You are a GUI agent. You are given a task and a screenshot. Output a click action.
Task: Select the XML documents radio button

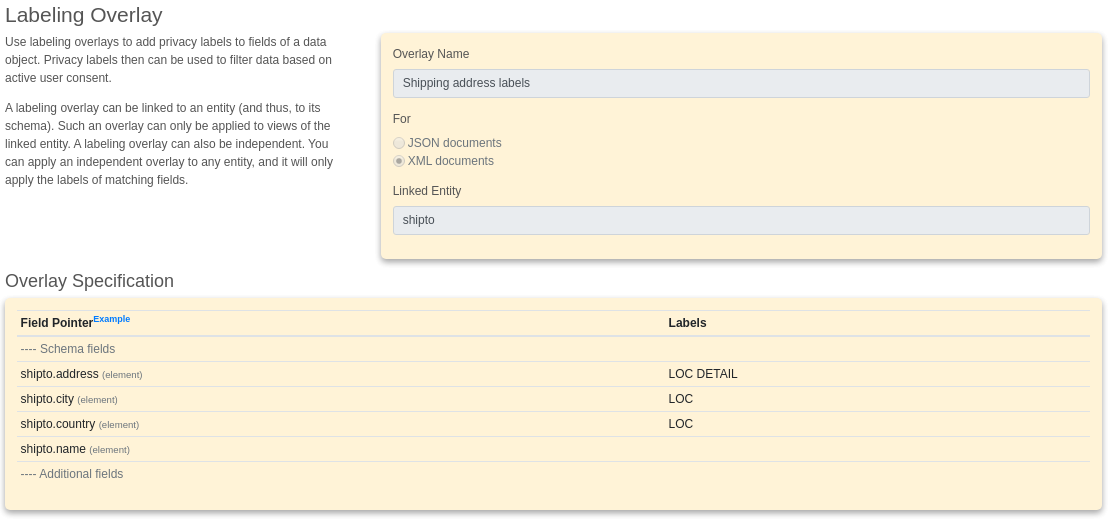pyautogui.click(x=399, y=161)
